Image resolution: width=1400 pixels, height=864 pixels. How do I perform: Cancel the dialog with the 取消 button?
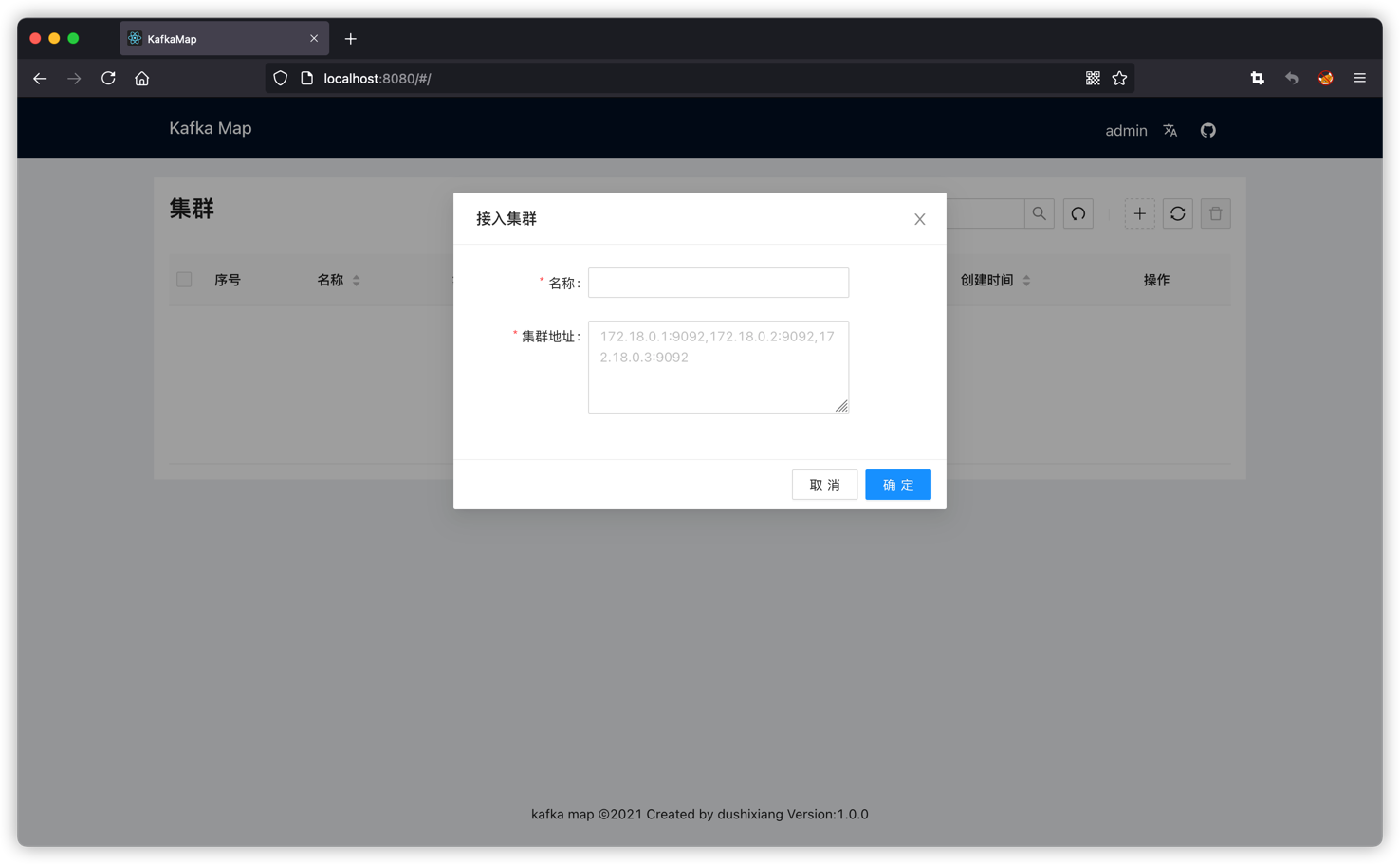(824, 485)
